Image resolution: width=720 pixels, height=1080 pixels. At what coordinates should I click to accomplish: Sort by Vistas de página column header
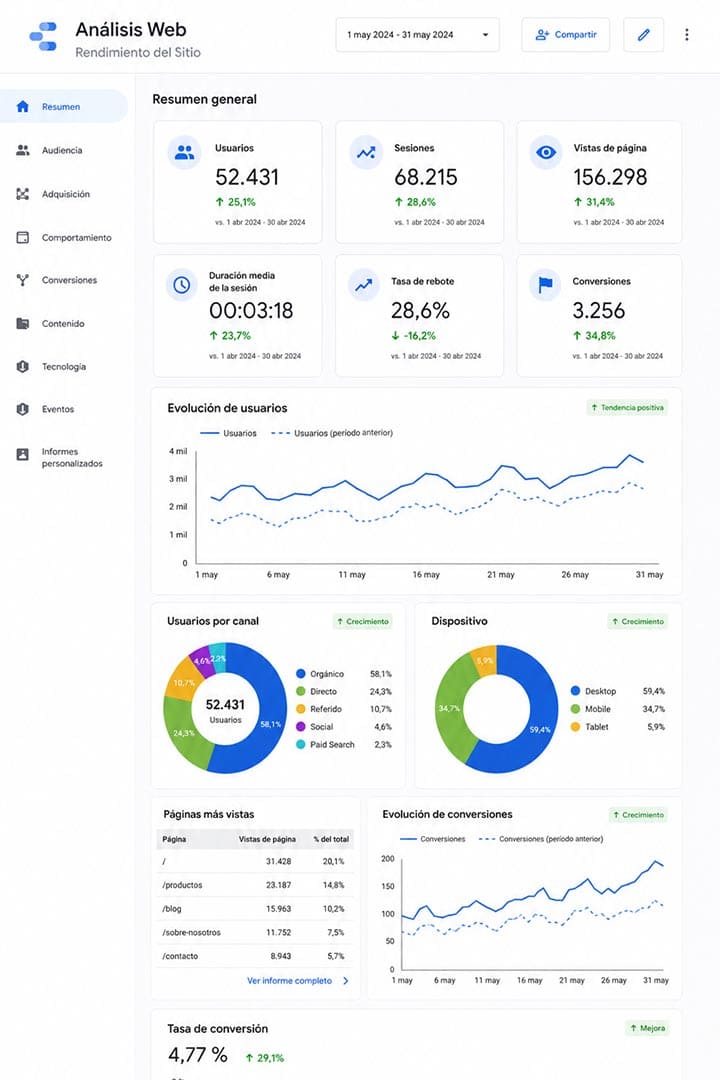267,839
